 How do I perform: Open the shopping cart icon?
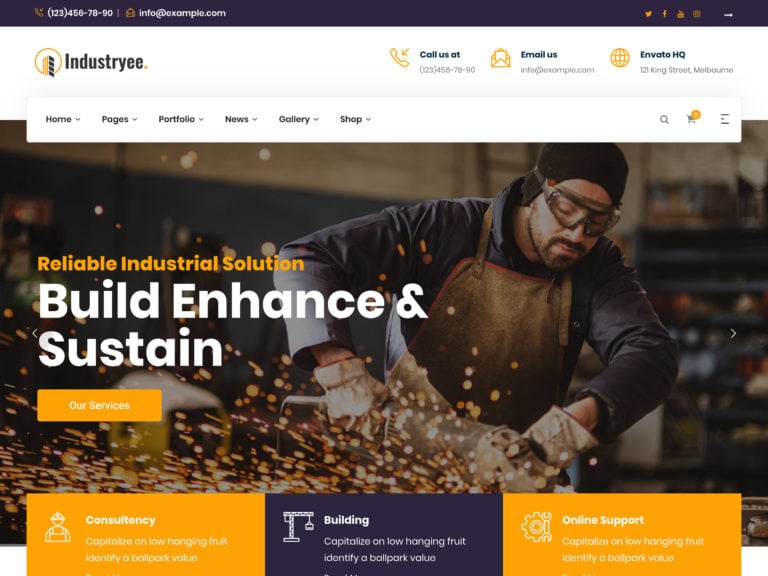[x=692, y=118]
